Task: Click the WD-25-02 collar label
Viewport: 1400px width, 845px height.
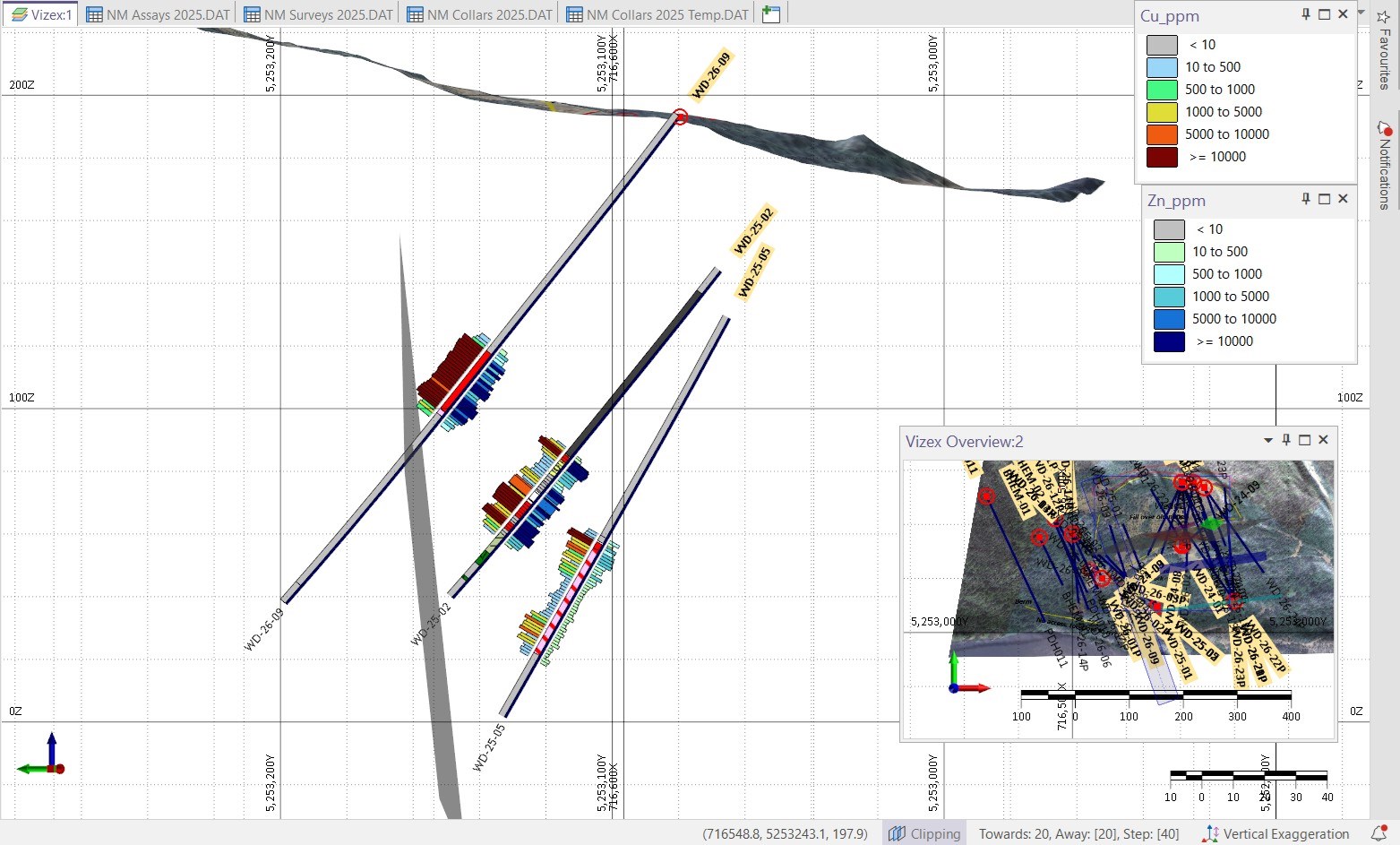Action: (753, 231)
